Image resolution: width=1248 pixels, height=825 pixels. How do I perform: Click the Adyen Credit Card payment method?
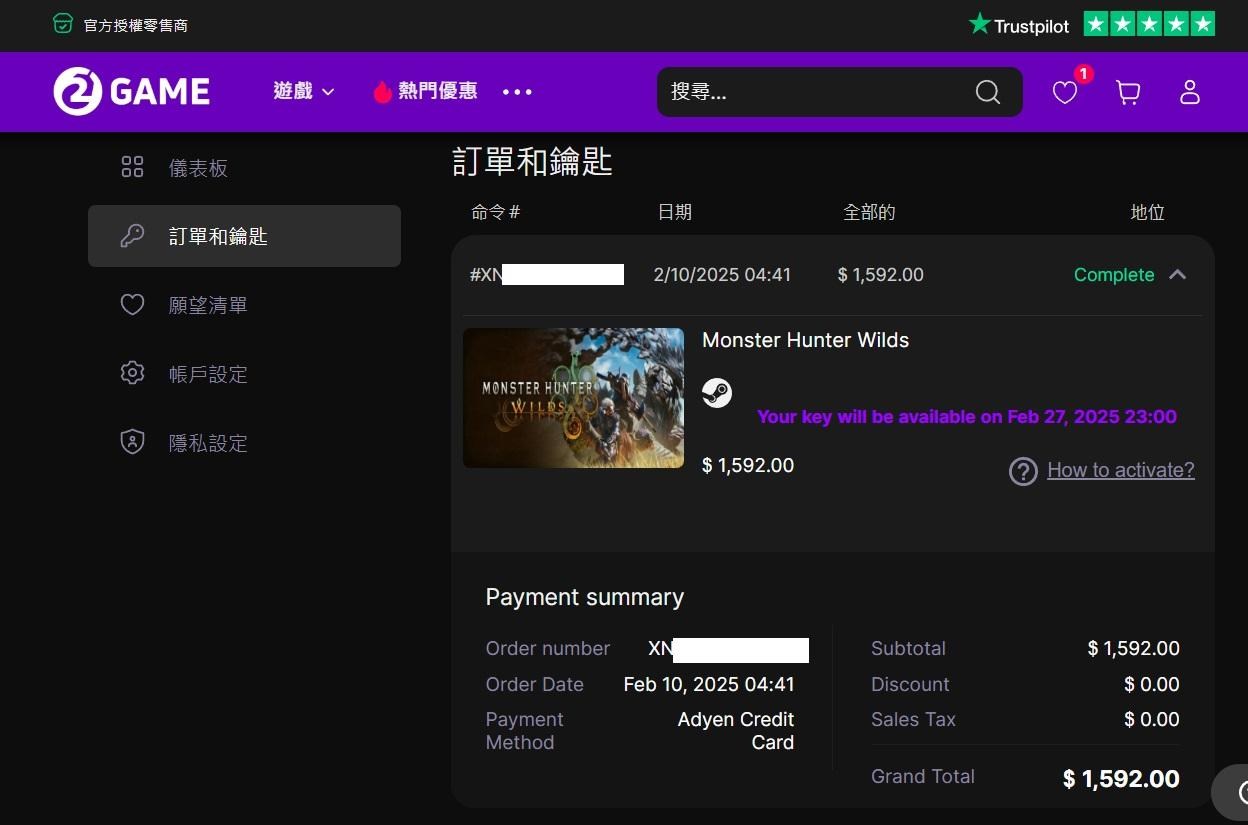click(x=736, y=731)
